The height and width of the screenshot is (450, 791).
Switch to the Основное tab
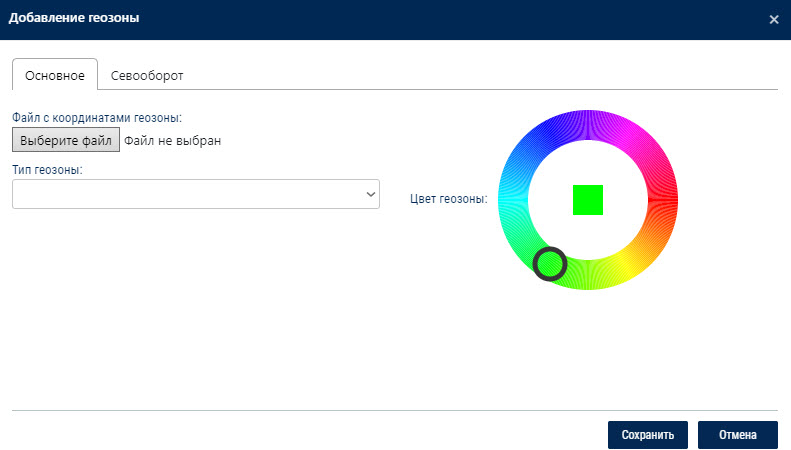(55, 75)
